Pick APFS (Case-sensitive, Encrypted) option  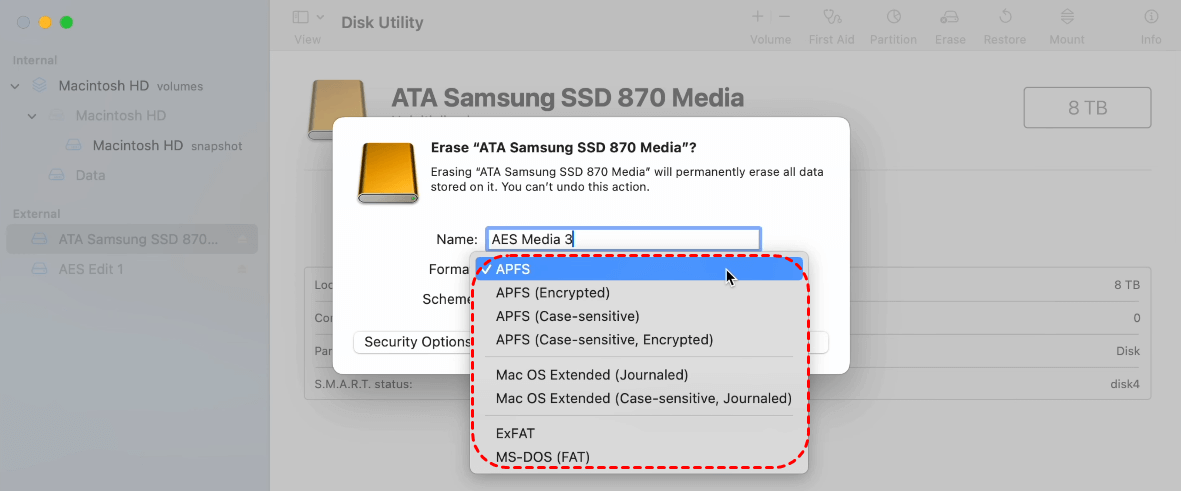click(604, 340)
